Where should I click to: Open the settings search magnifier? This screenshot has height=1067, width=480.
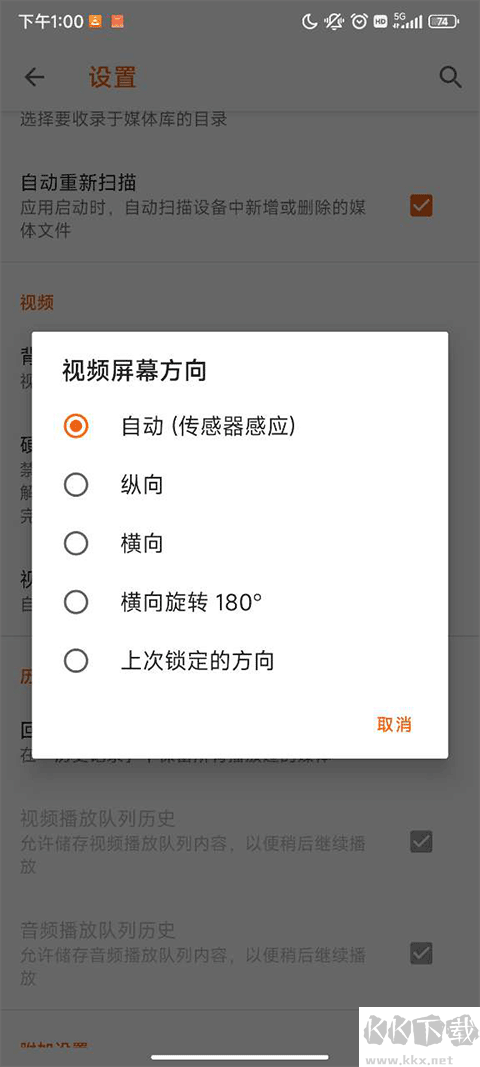point(450,78)
